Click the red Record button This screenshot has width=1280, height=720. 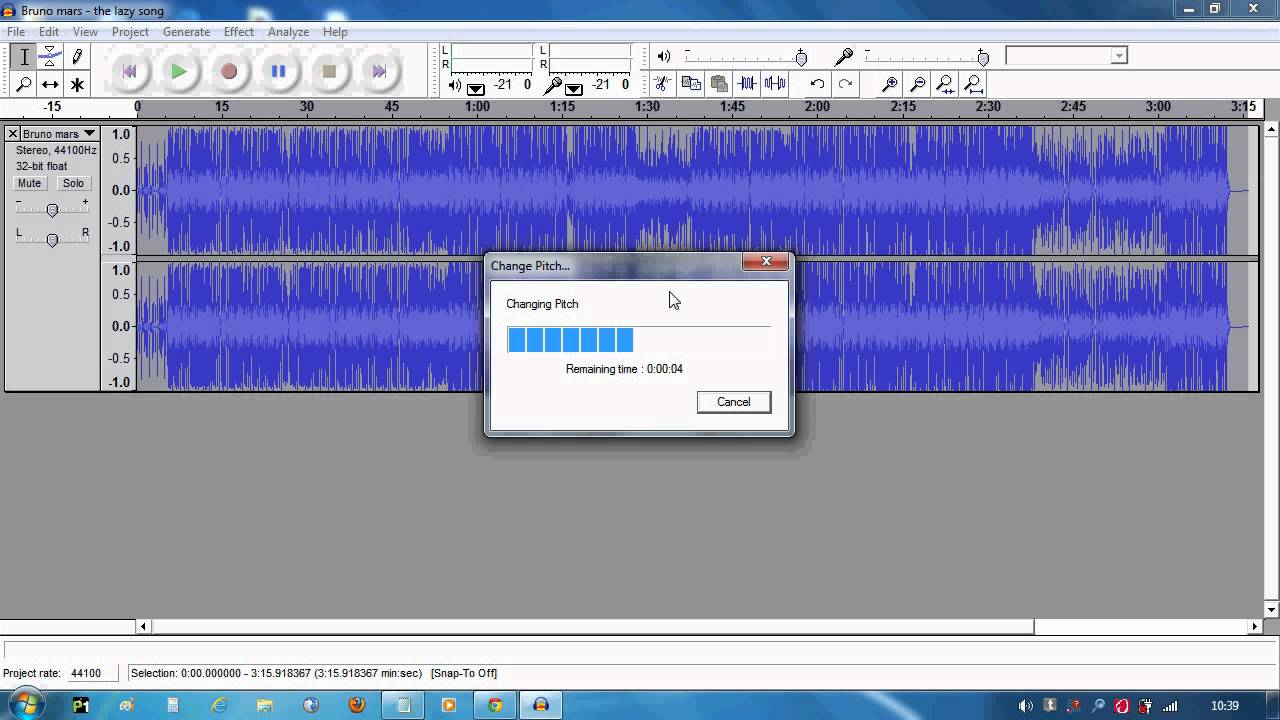click(x=229, y=71)
